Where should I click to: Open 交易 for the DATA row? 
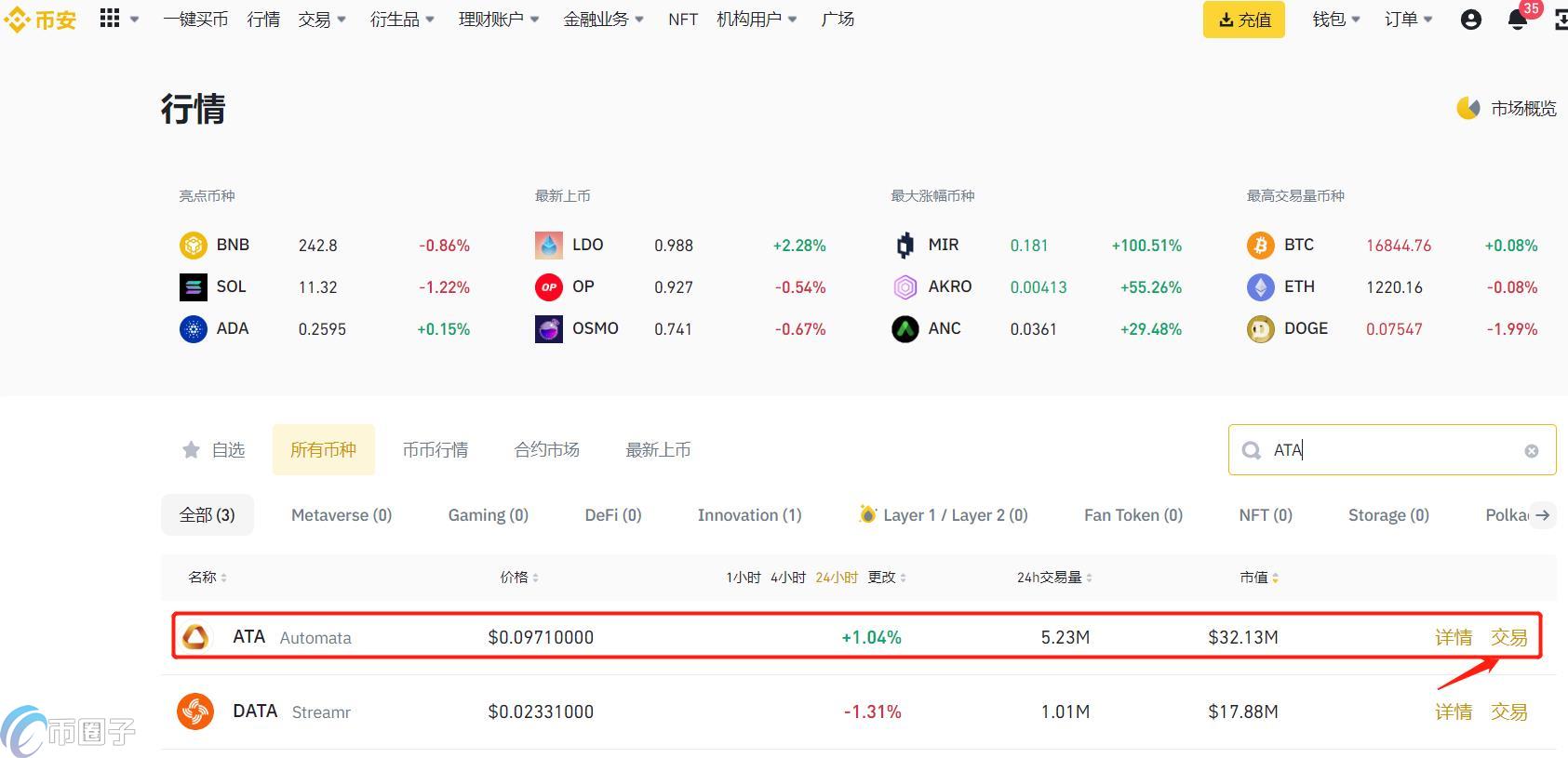1509,711
